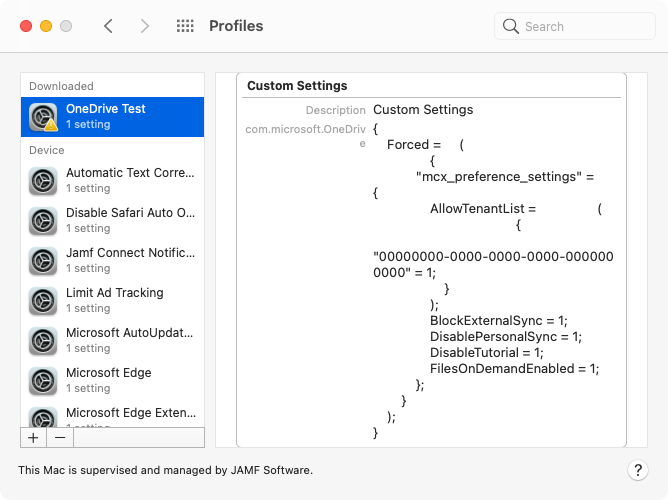Click the Downloaded section header
Screen dimensions: 668x500
coord(61,86)
